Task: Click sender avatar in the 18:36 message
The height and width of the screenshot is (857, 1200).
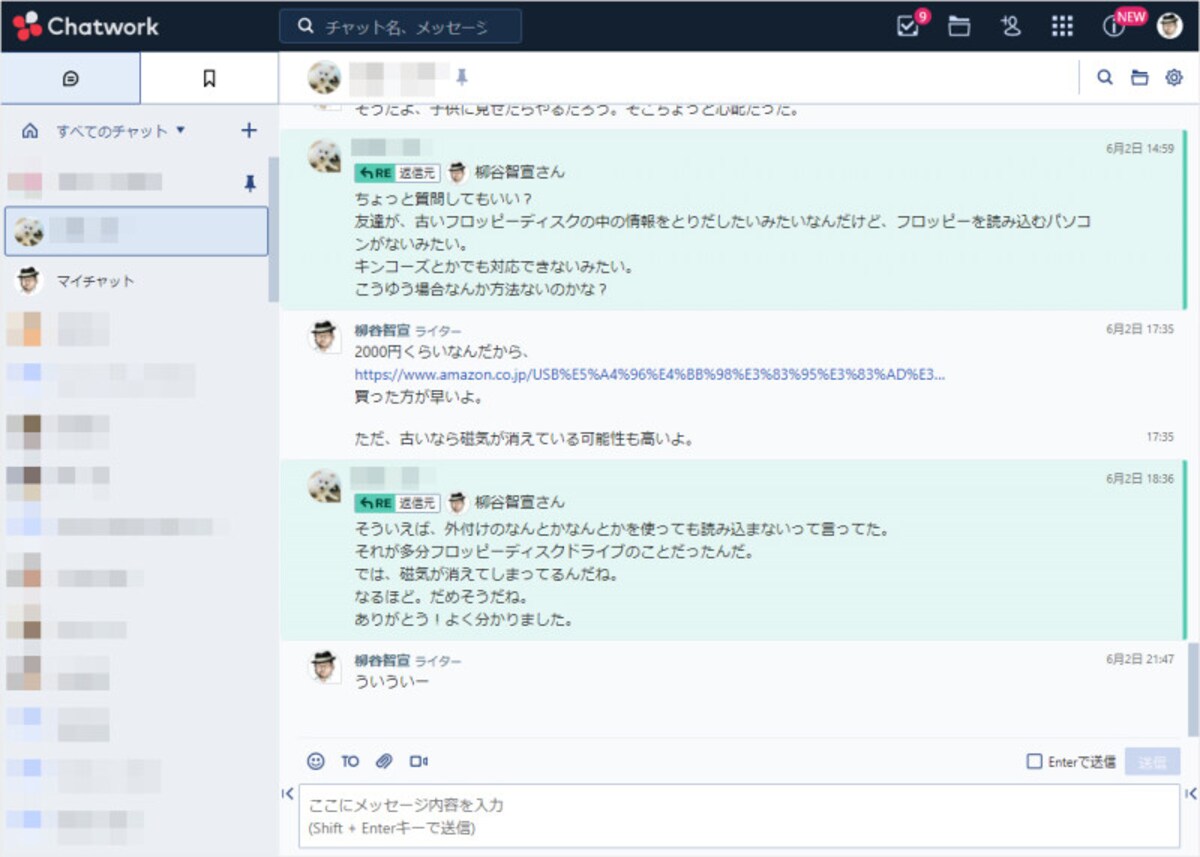Action: point(324,486)
